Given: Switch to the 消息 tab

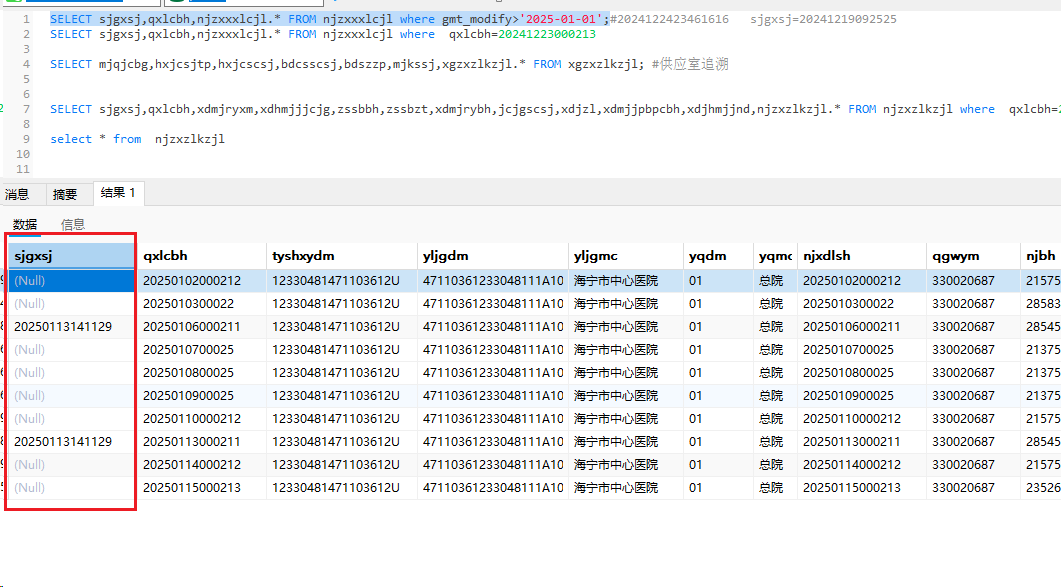Looking at the screenshot, I should [x=18, y=194].
